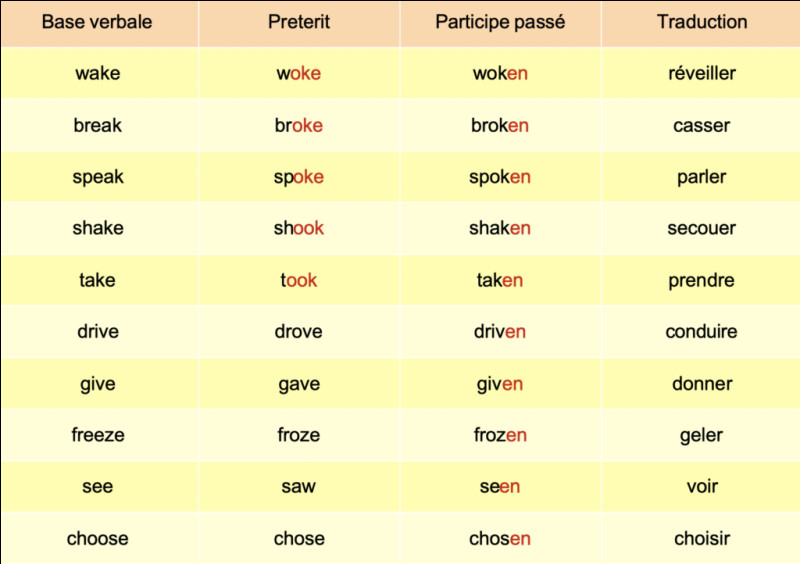Click the translation 'choisir'
The height and width of the screenshot is (564, 800).
tap(702, 539)
